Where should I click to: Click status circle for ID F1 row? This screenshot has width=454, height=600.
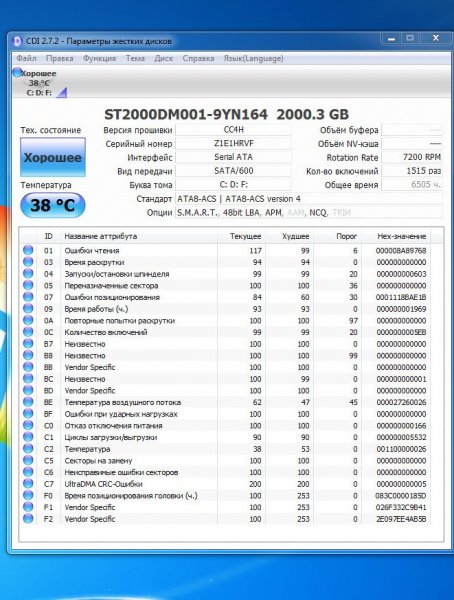click(28, 507)
